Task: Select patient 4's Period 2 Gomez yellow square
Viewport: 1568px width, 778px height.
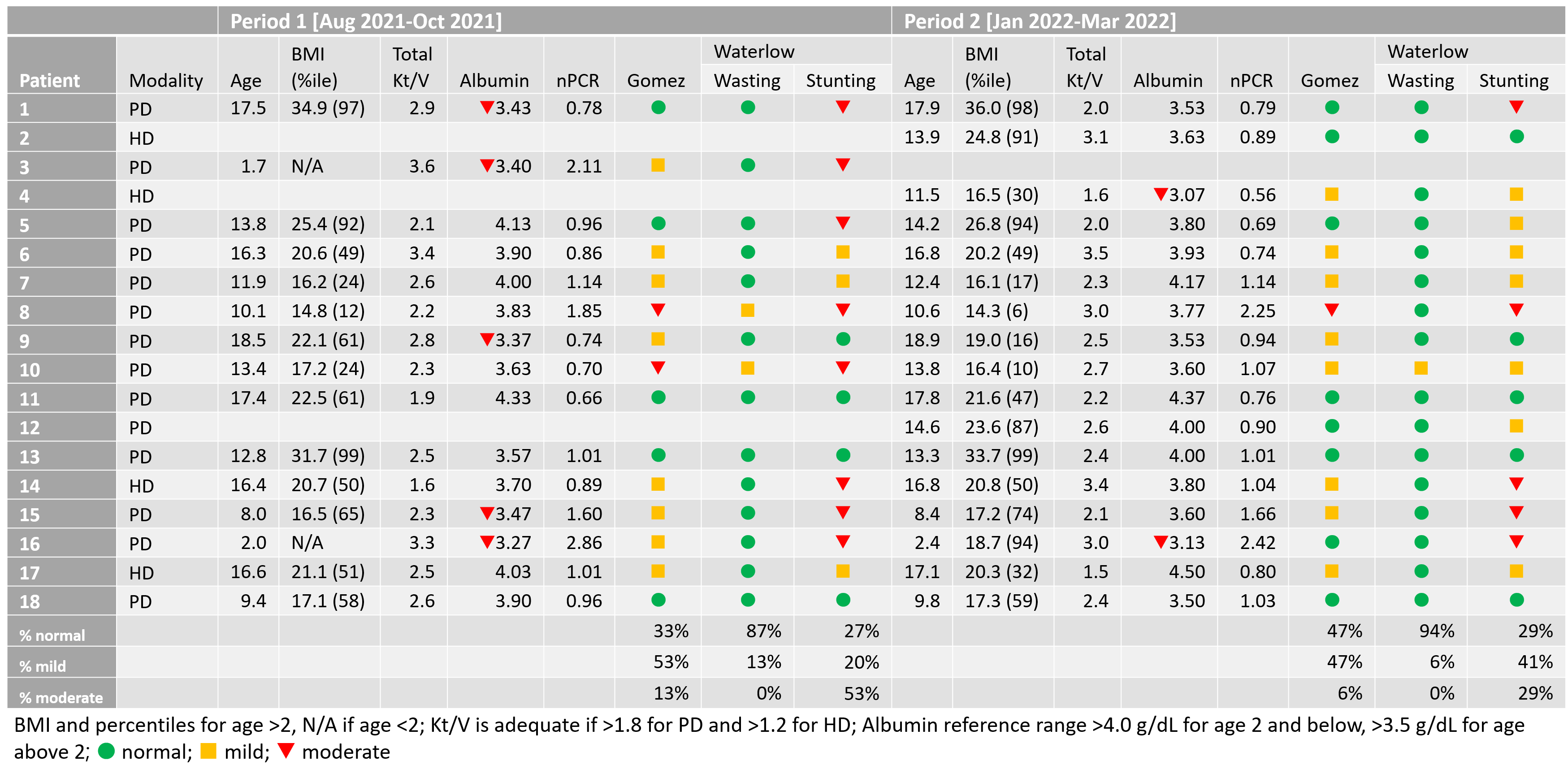Action: [x=1331, y=194]
